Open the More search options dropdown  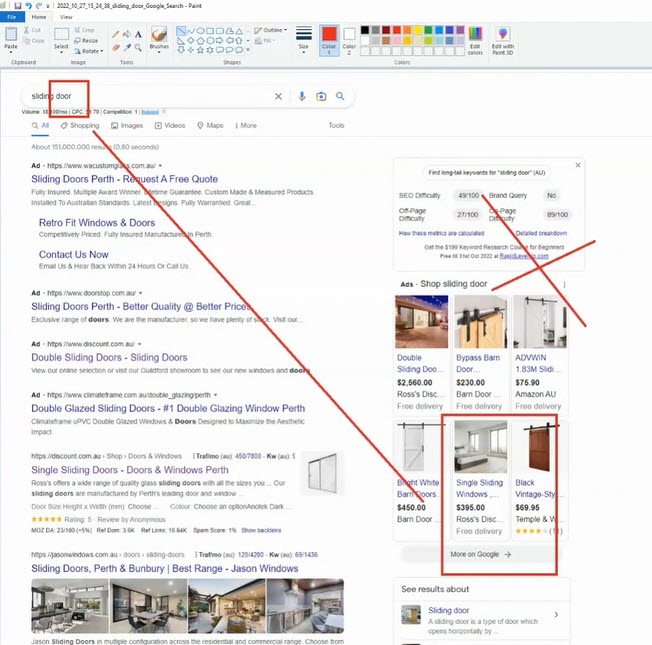pos(246,126)
